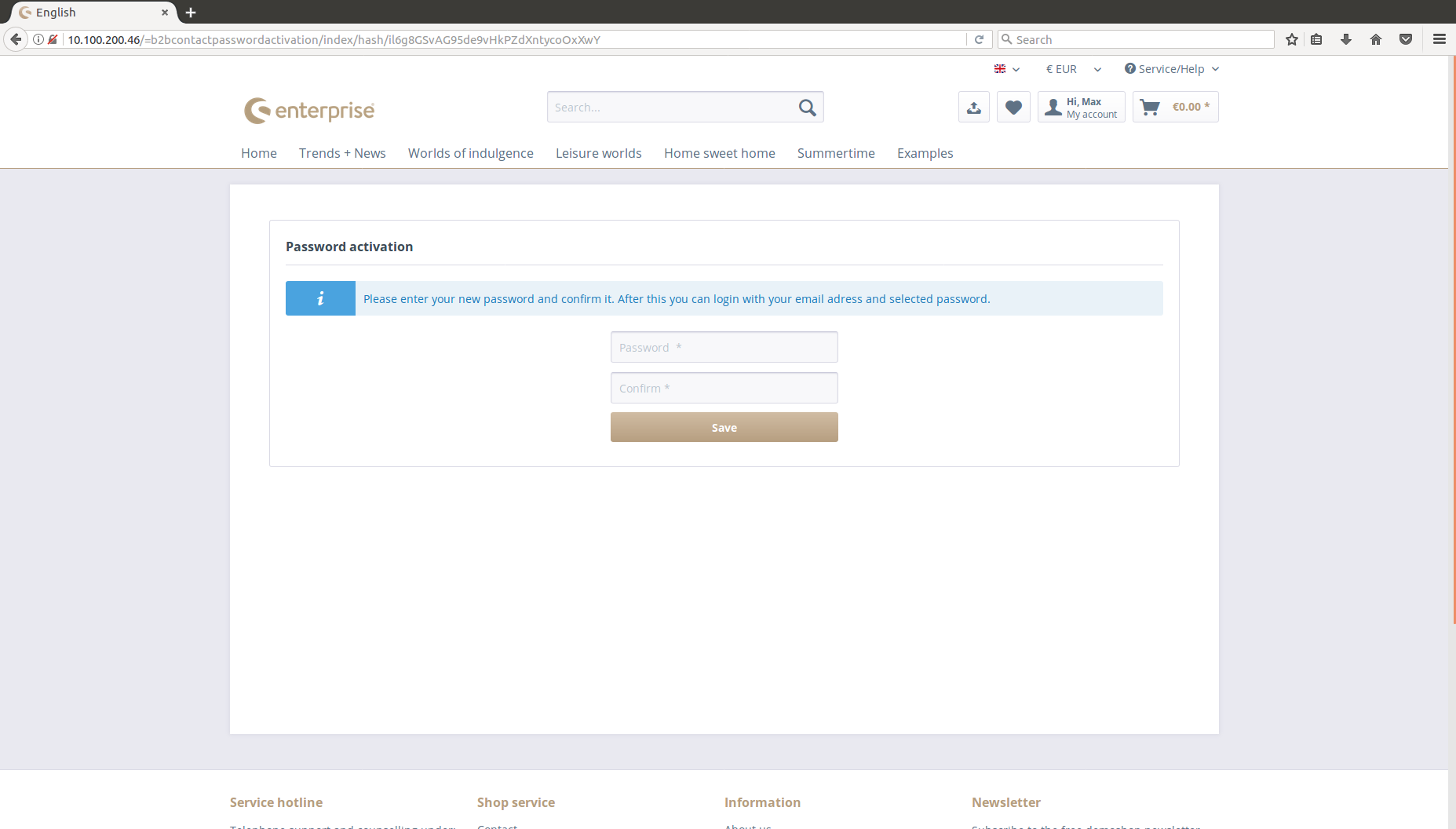Reload the page with the refresh icon
Viewport: 1456px width, 829px height.
[979, 39]
